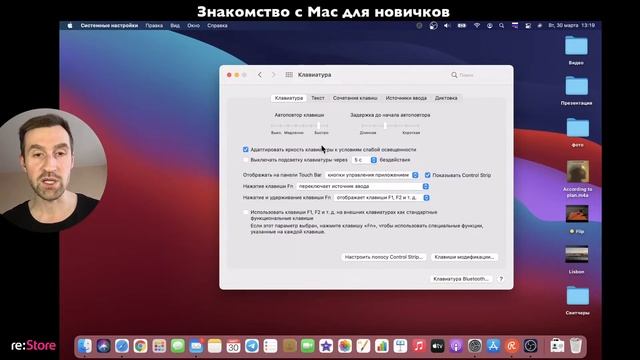Open the Правка menu
640x360 pixels.
[154, 25]
